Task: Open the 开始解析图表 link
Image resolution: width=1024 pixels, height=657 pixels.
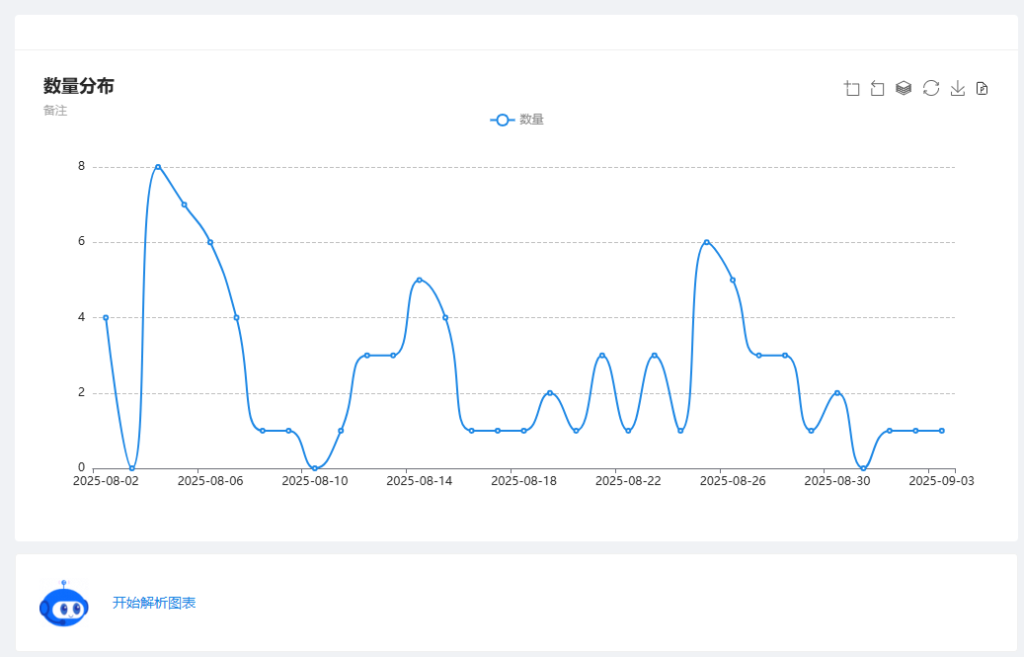Action: click(x=154, y=603)
